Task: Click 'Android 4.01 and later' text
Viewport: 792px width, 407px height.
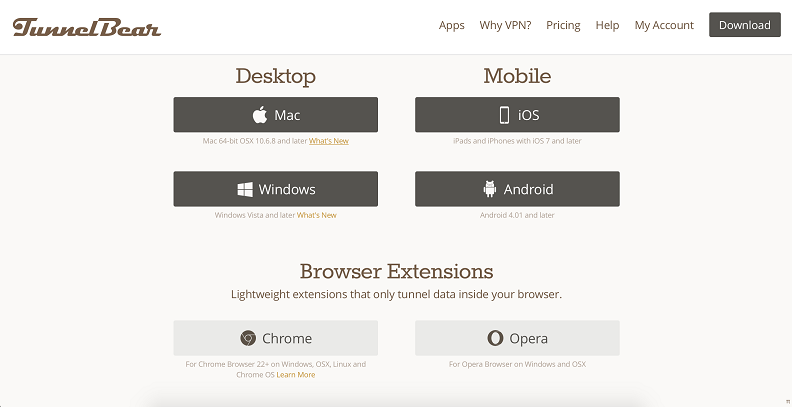Action: tap(517, 215)
